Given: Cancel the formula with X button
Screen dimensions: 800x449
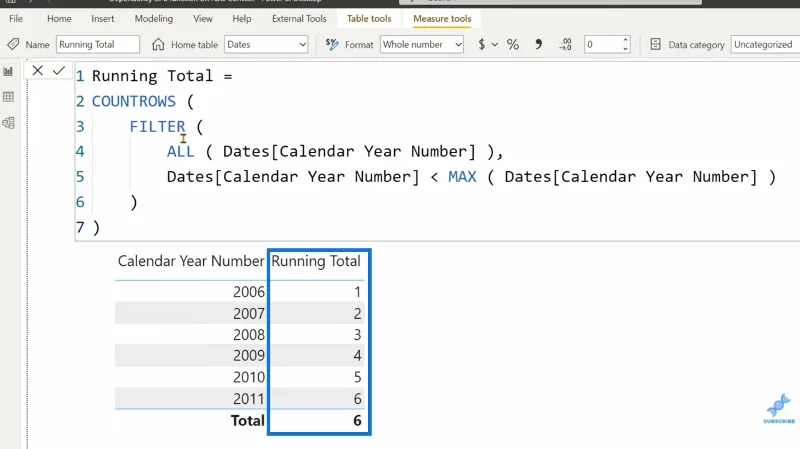Looking at the screenshot, I should point(37,70).
